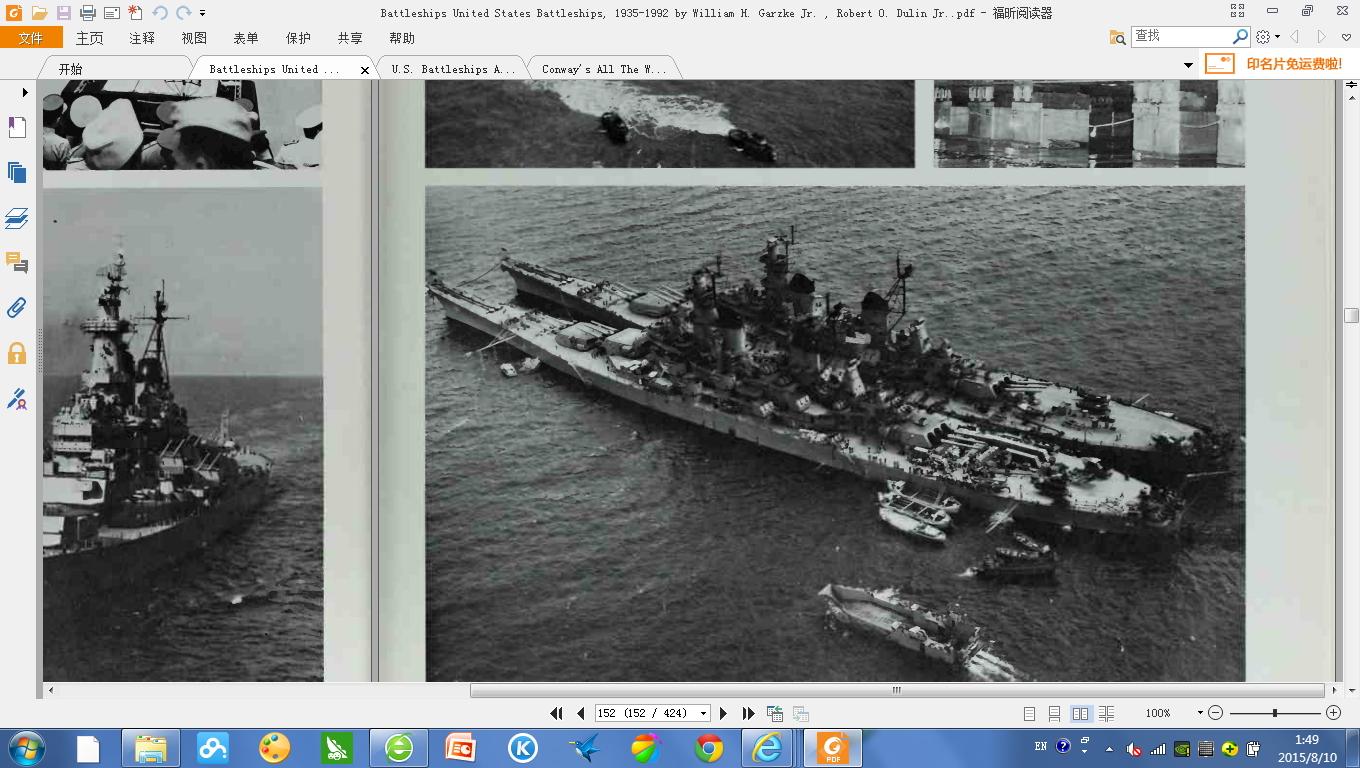
Task: Click the magnifier search button
Action: coord(1241,36)
